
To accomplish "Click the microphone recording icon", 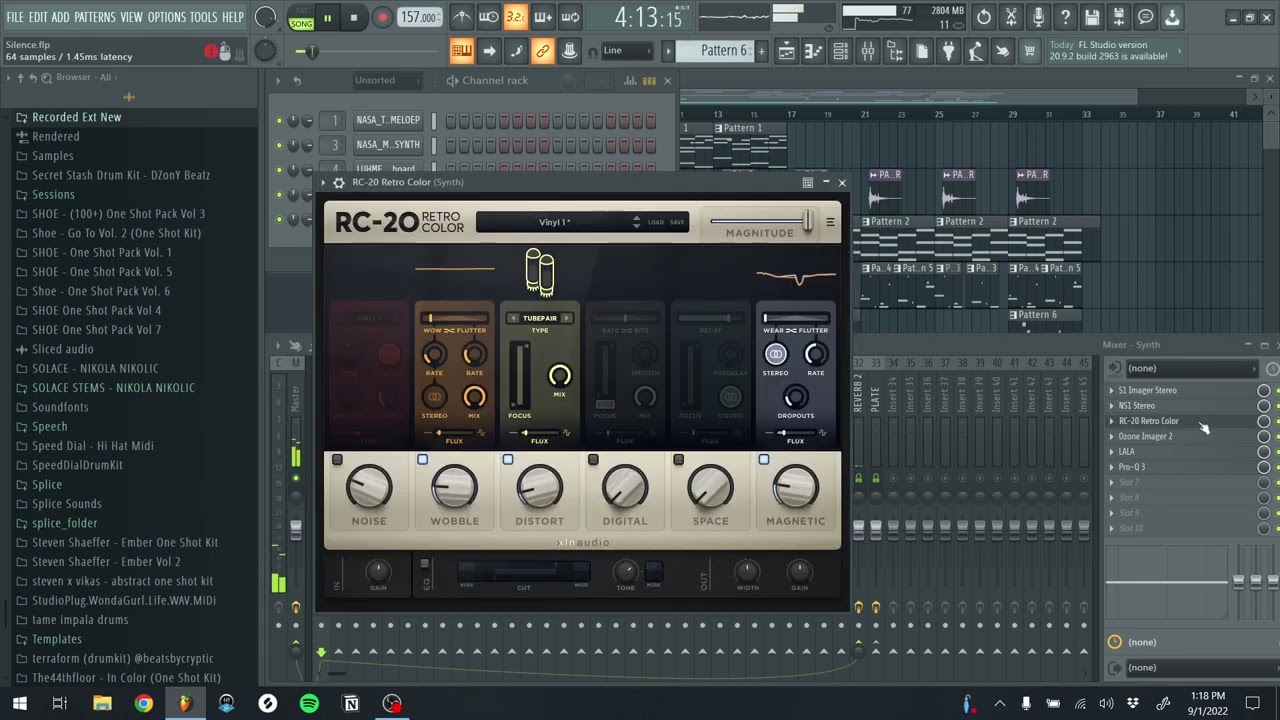I will tap(1038, 17).
